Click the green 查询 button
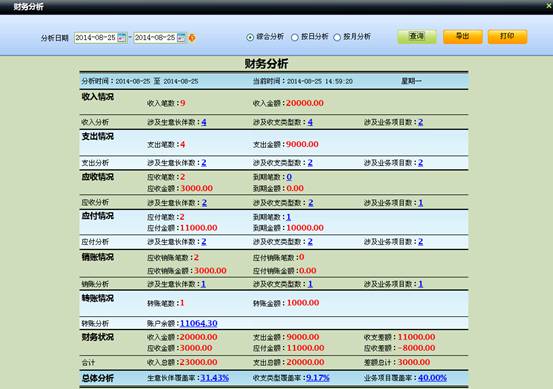This screenshot has height=389, width=553. tap(417, 37)
